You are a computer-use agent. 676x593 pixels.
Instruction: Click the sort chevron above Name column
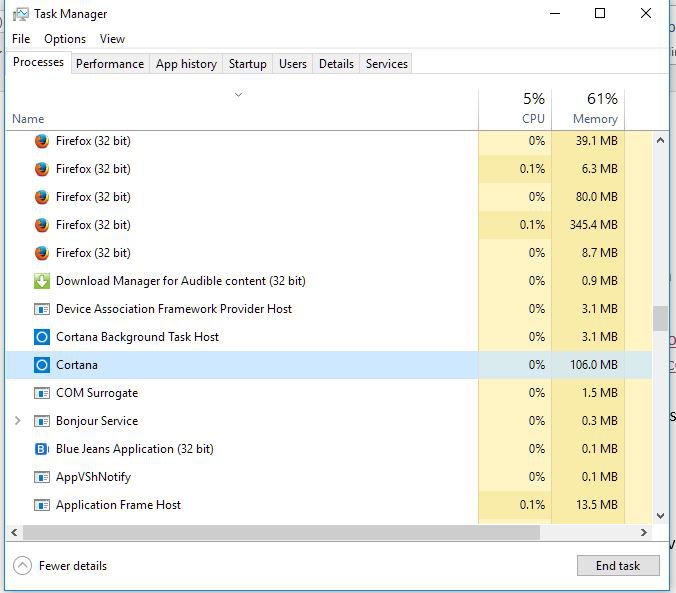238,94
